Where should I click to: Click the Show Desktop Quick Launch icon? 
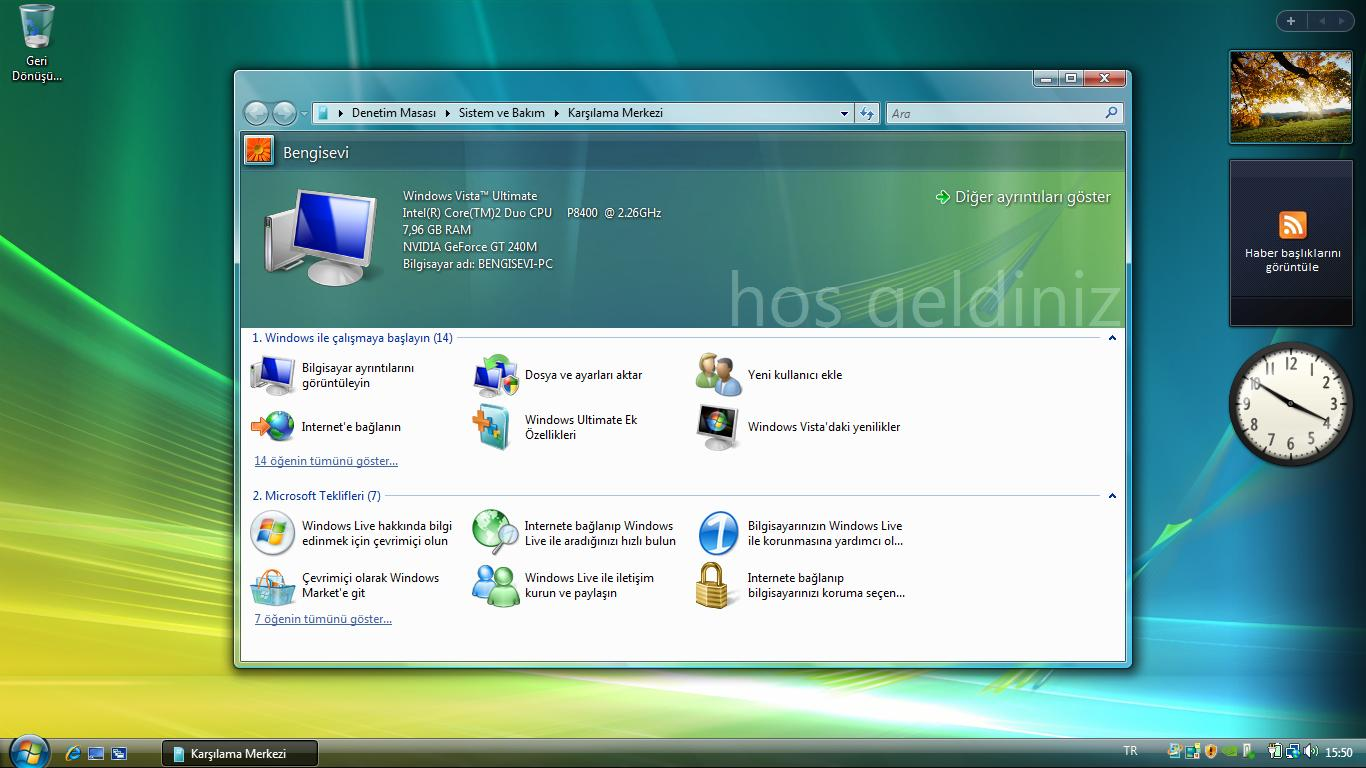tap(96, 753)
